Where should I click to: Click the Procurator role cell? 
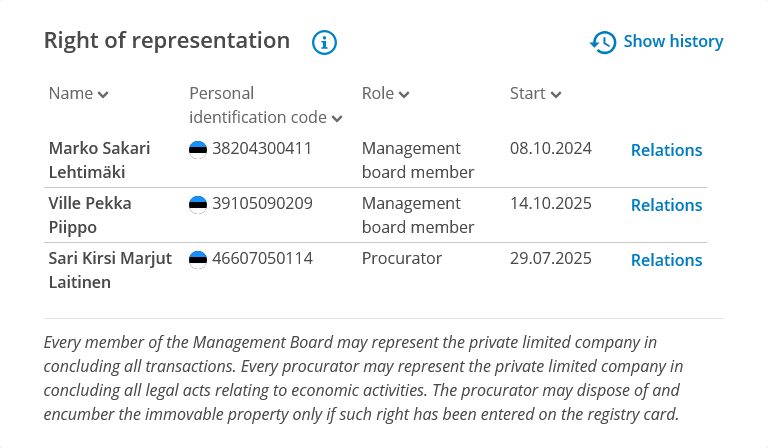pos(402,259)
